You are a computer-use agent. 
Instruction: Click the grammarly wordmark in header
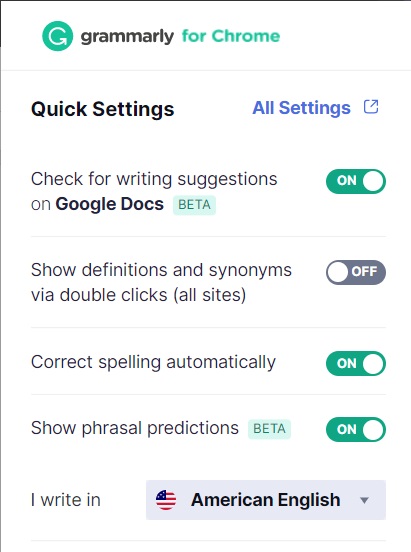point(127,36)
